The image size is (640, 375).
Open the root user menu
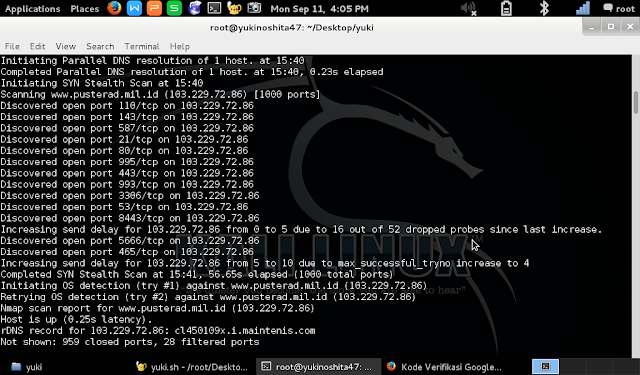pyautogui.click(x=619, y=9)
